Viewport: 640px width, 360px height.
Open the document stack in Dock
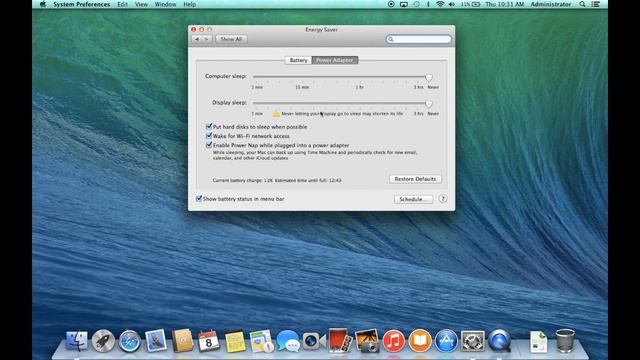(x=538, y=341)
